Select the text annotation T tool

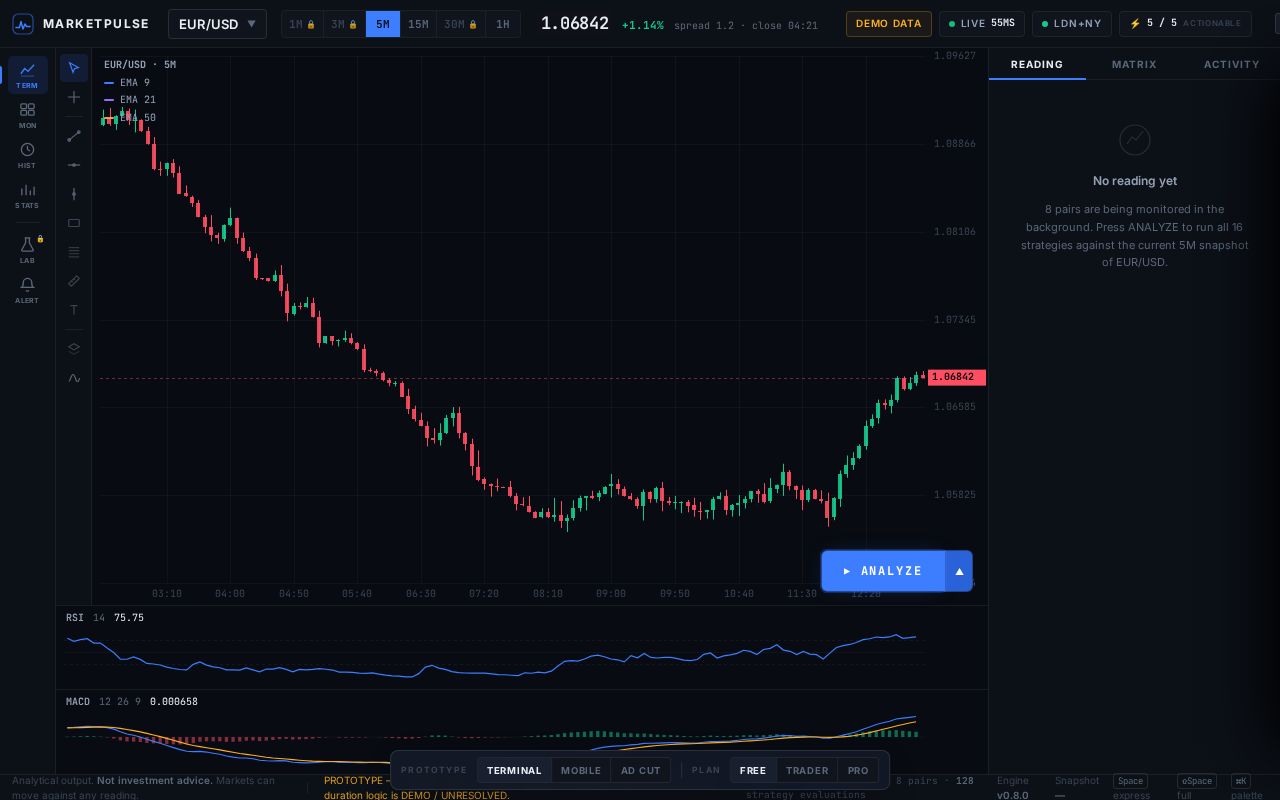(x=74, y=310)
